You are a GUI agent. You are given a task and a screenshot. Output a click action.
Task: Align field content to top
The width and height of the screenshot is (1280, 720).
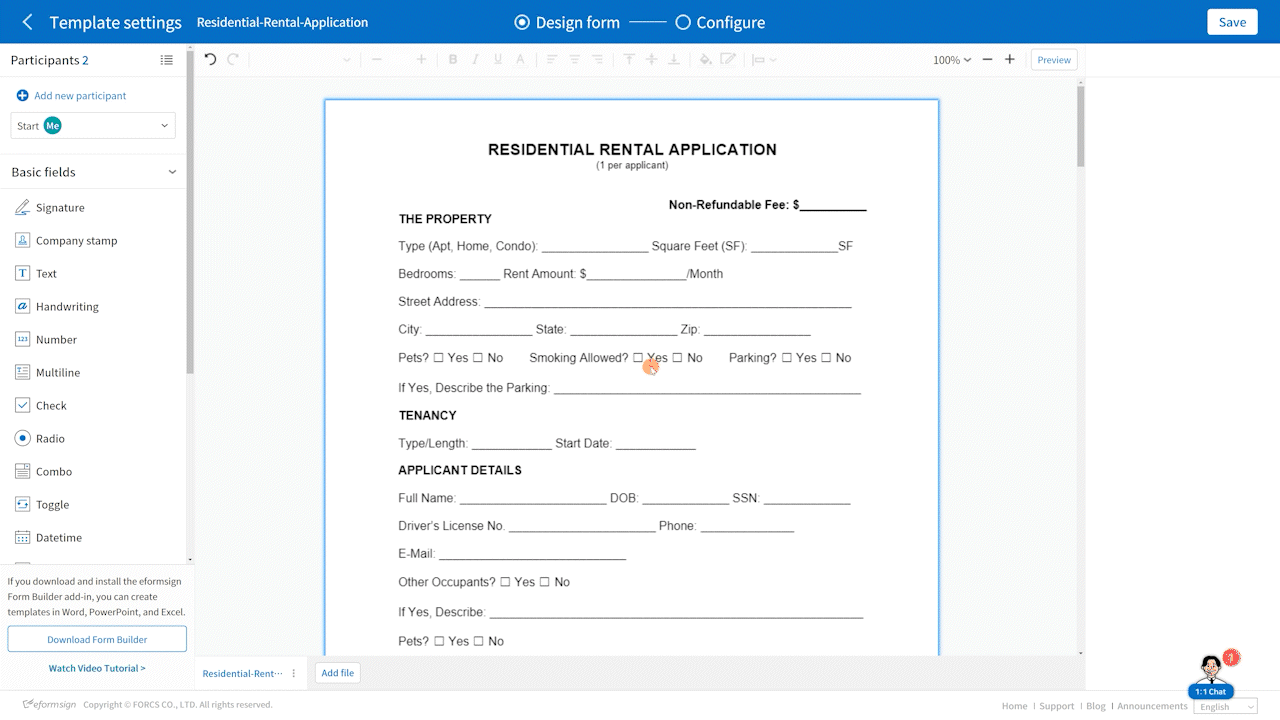tap(629, 60)
